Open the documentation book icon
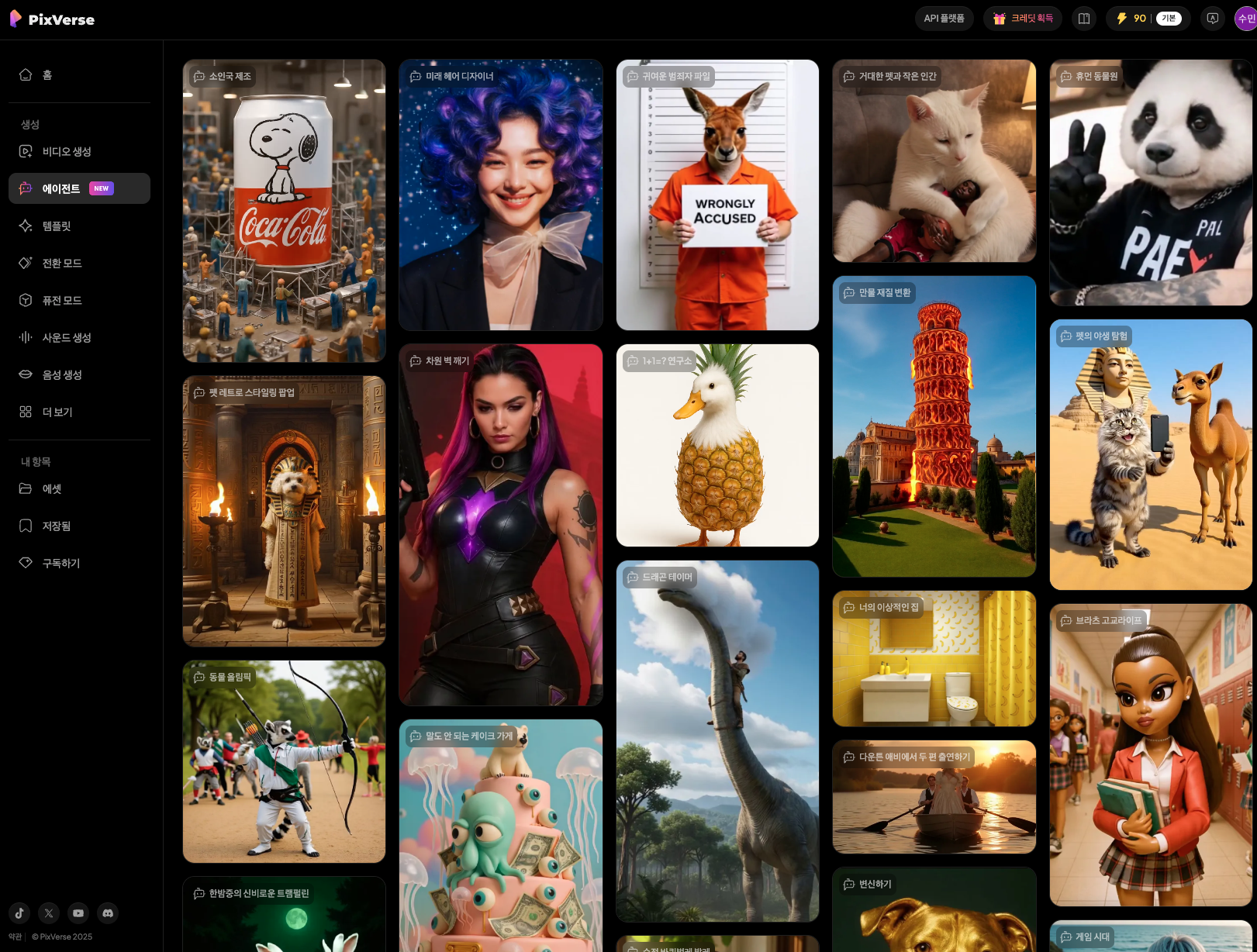The width and height of the screenshot is (1257, 952). [1083, 19]
